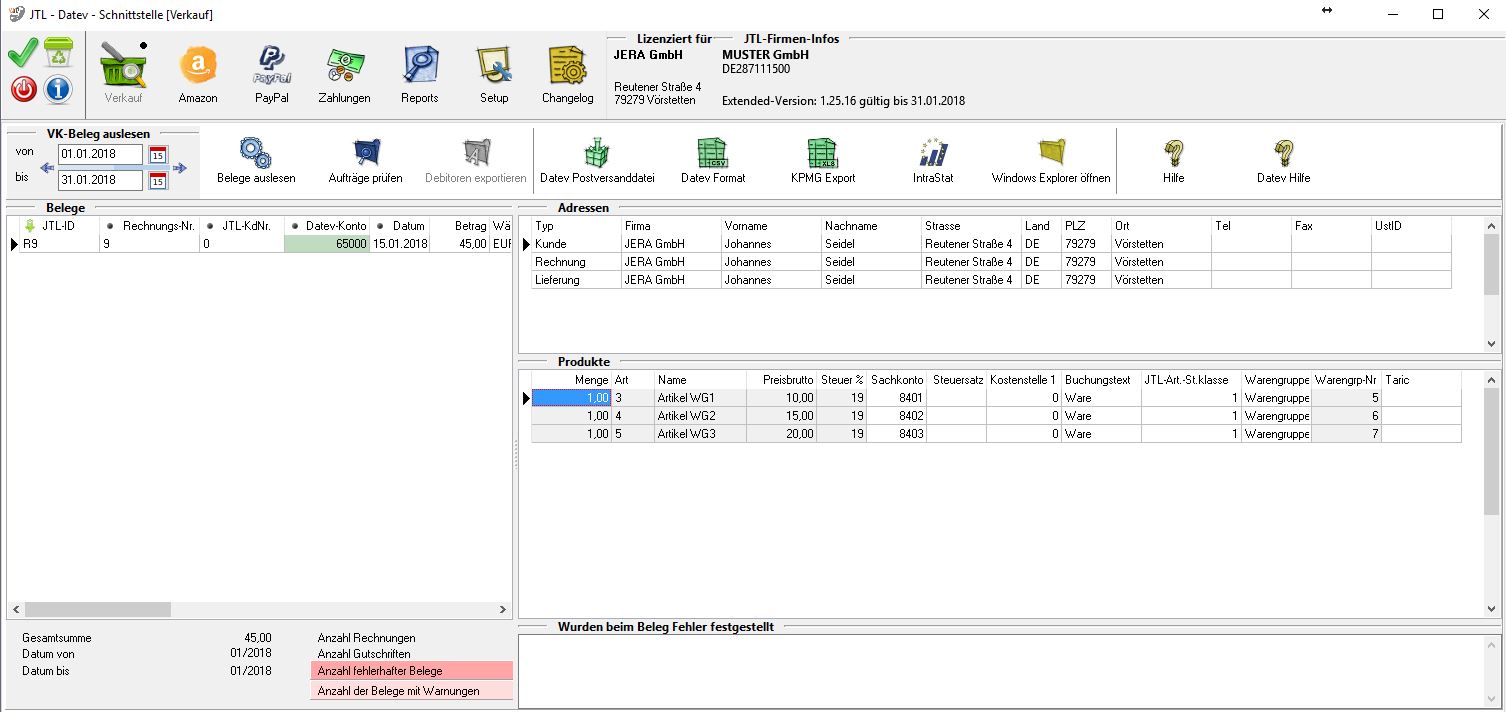
Task: Open the Reports section
Action: click(x=420, y=74)
